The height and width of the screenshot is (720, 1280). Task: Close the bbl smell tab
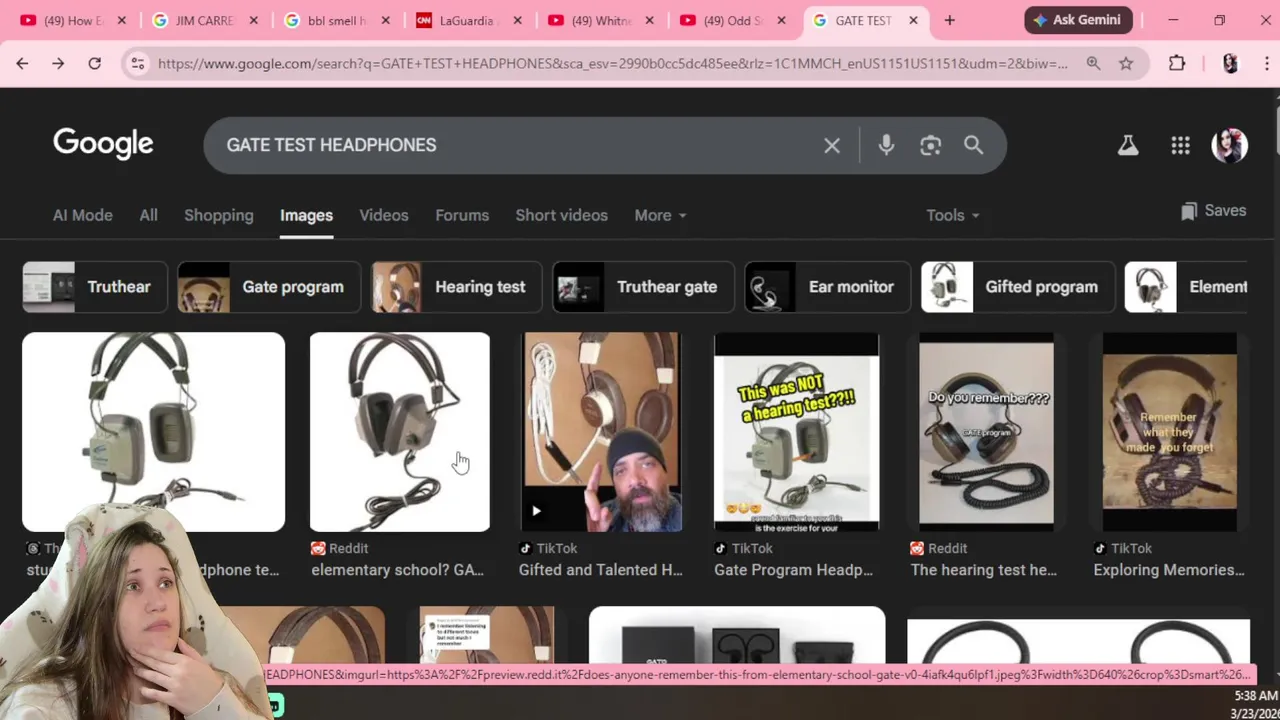click(x=386, y=20)
